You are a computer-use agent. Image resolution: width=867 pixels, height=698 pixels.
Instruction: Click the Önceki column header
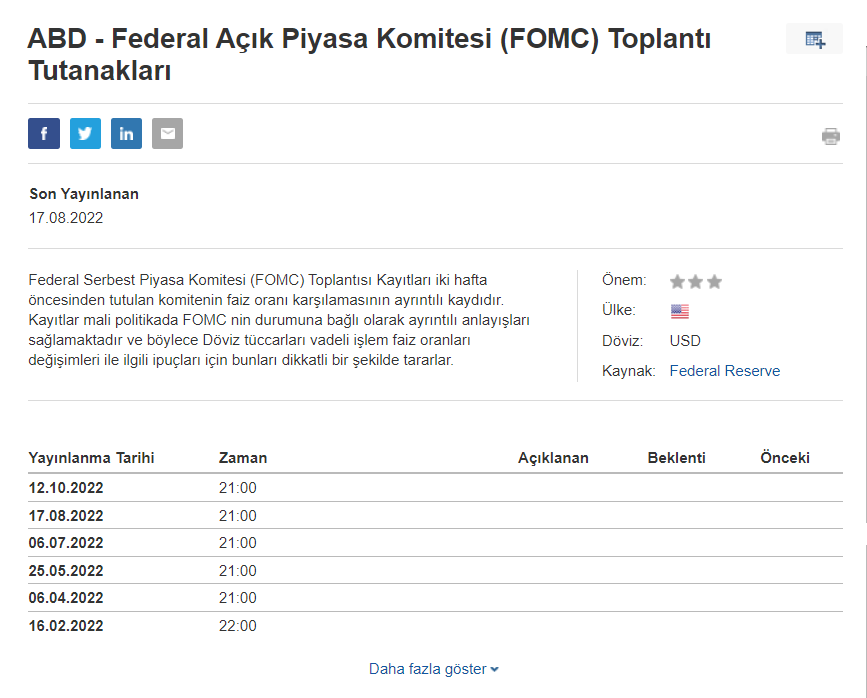pyautogui.click(x=785, y=458)
